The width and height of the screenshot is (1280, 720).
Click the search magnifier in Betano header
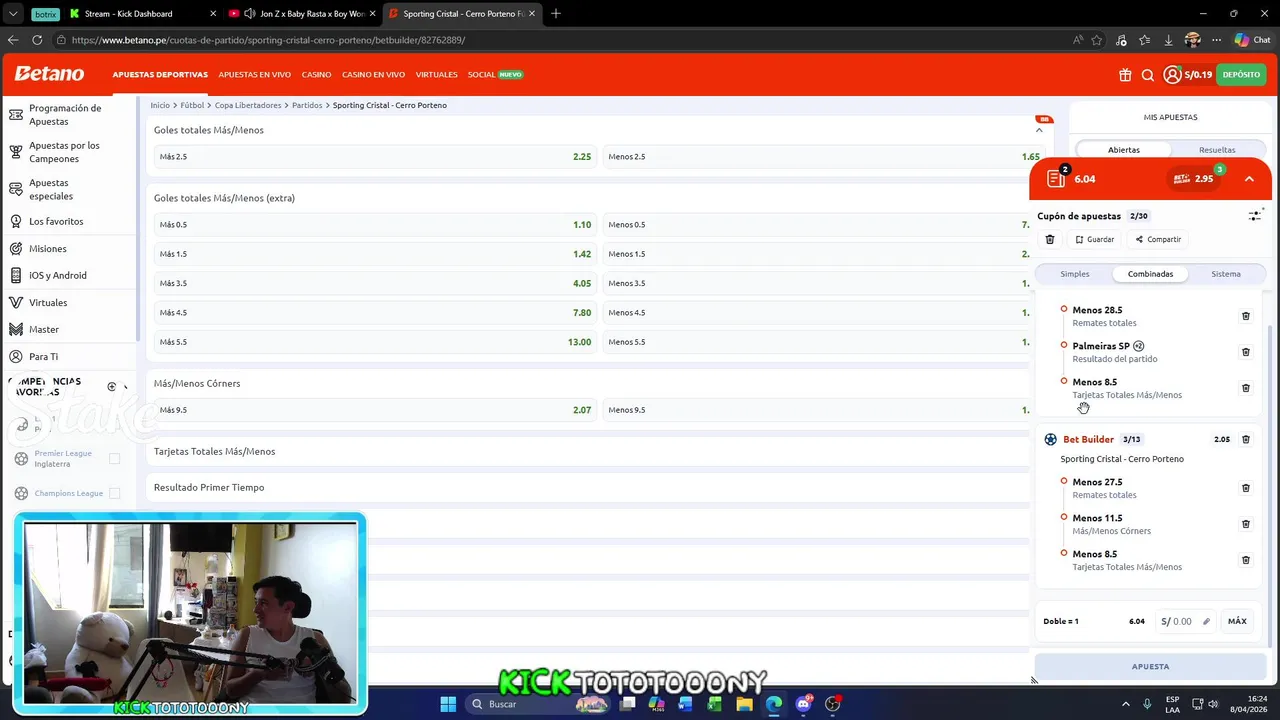pyautogui.click(x=1148, y=75)
